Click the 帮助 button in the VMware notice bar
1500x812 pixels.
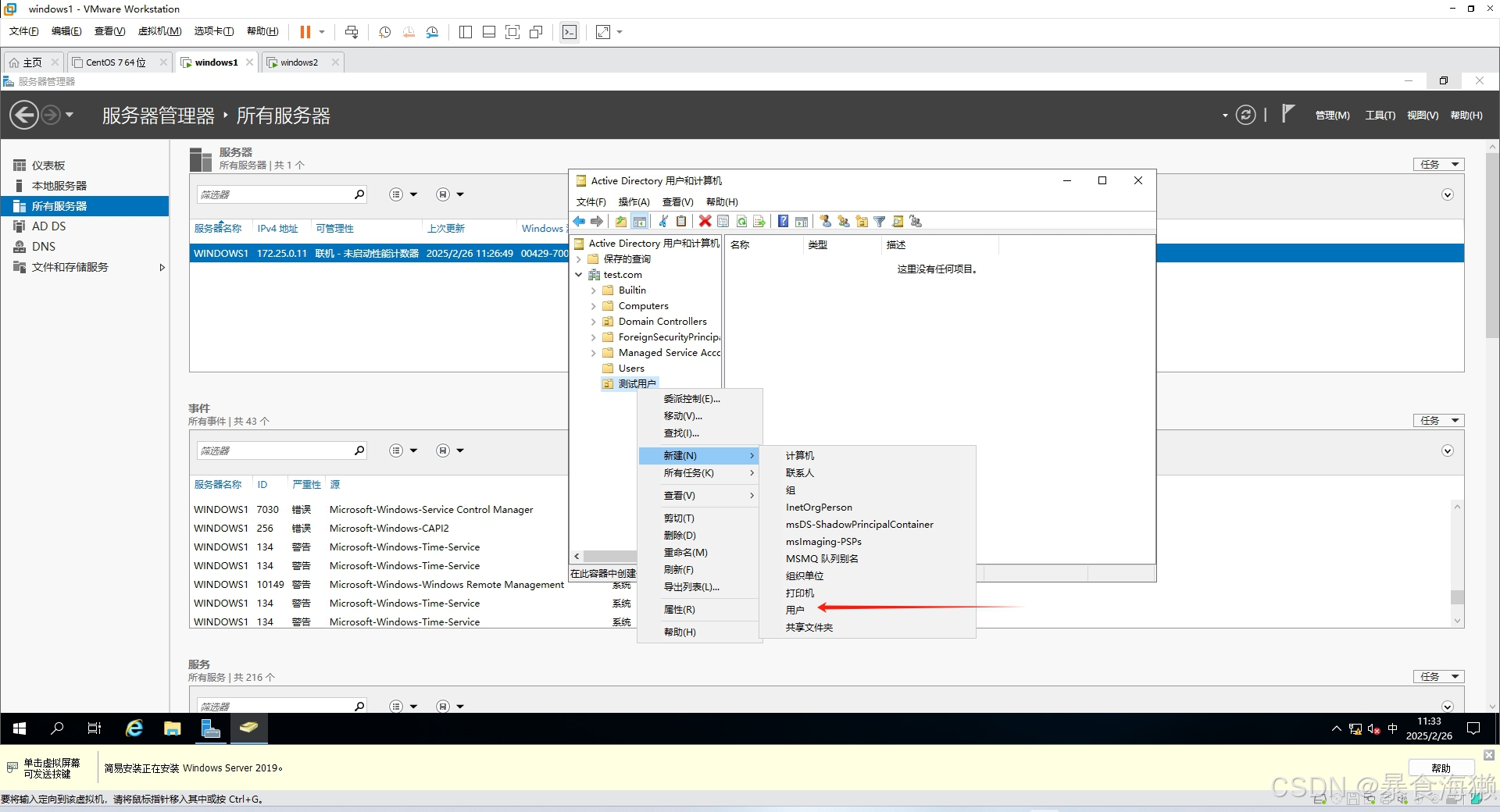coord(1441,768)
